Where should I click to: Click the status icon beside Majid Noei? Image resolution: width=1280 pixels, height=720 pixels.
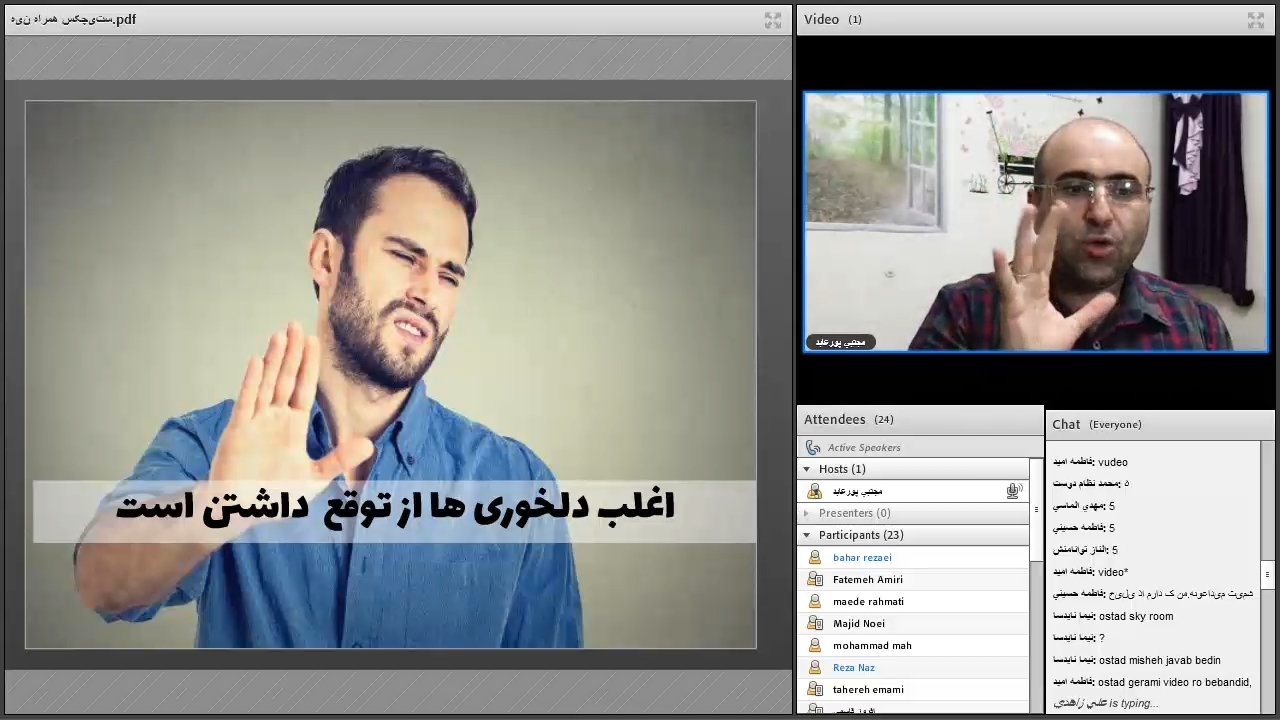pos(814,623)
